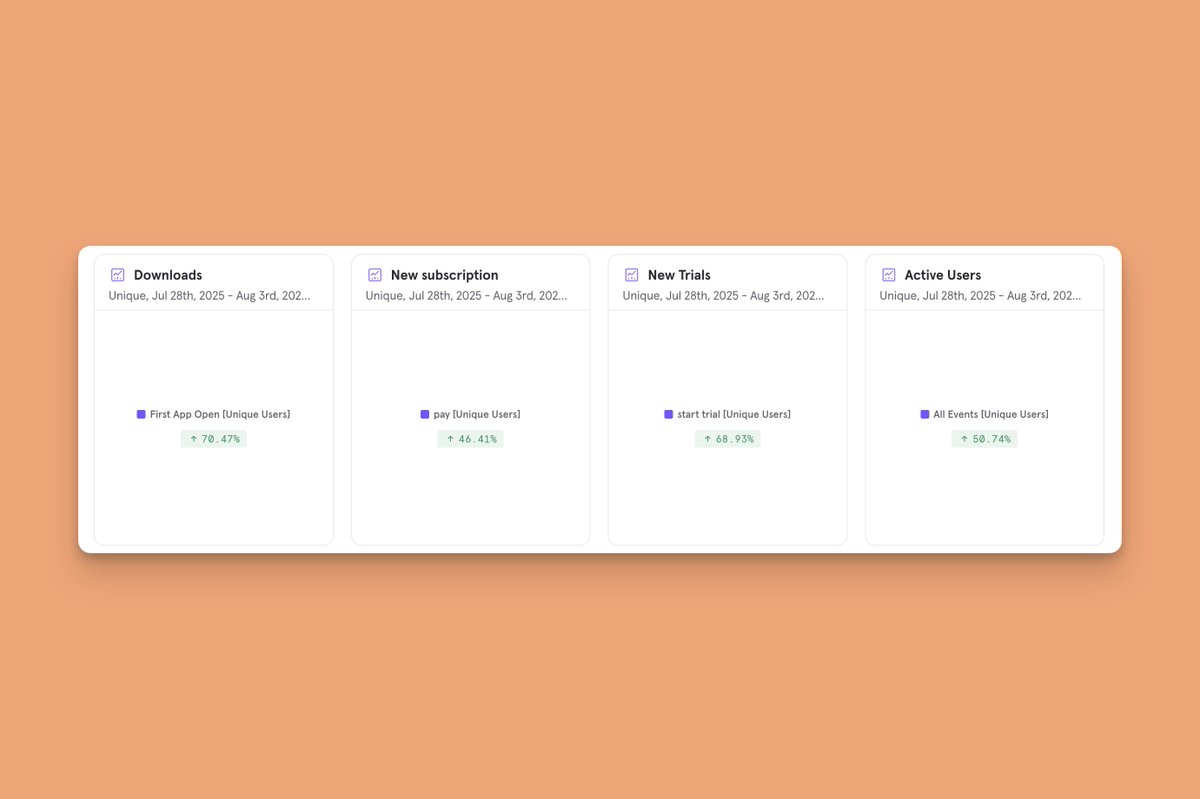
Task: Click the date range under New subscription
Action: coord(466,296)
